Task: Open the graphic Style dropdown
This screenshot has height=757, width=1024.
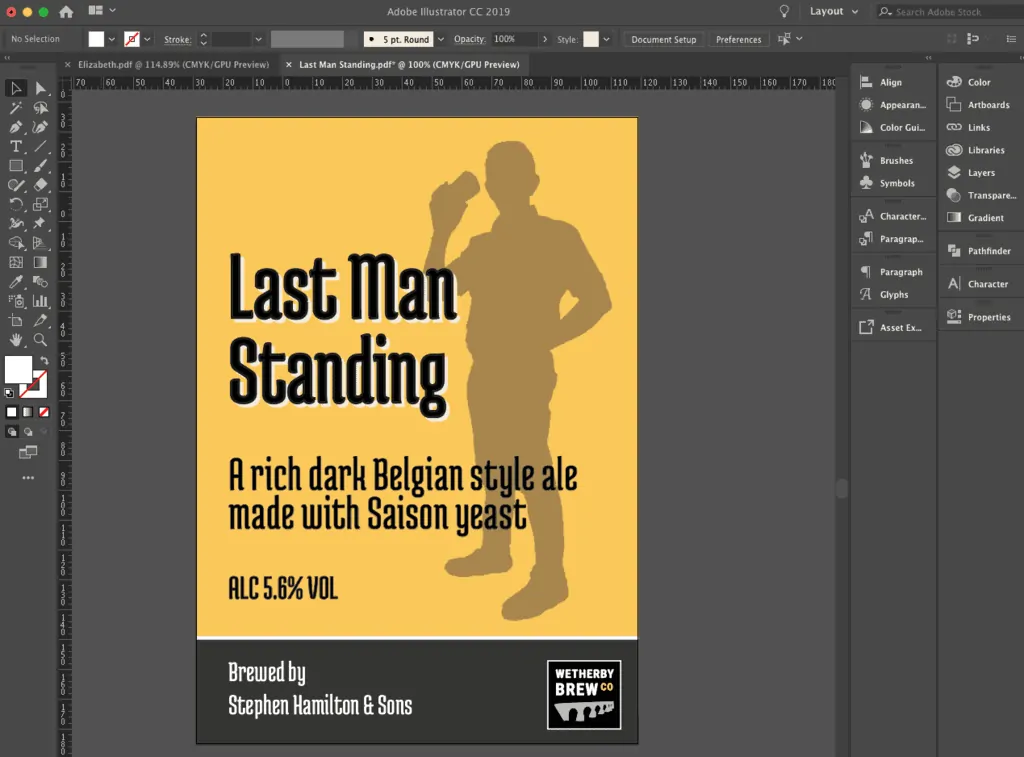Action: pos(607,39)
